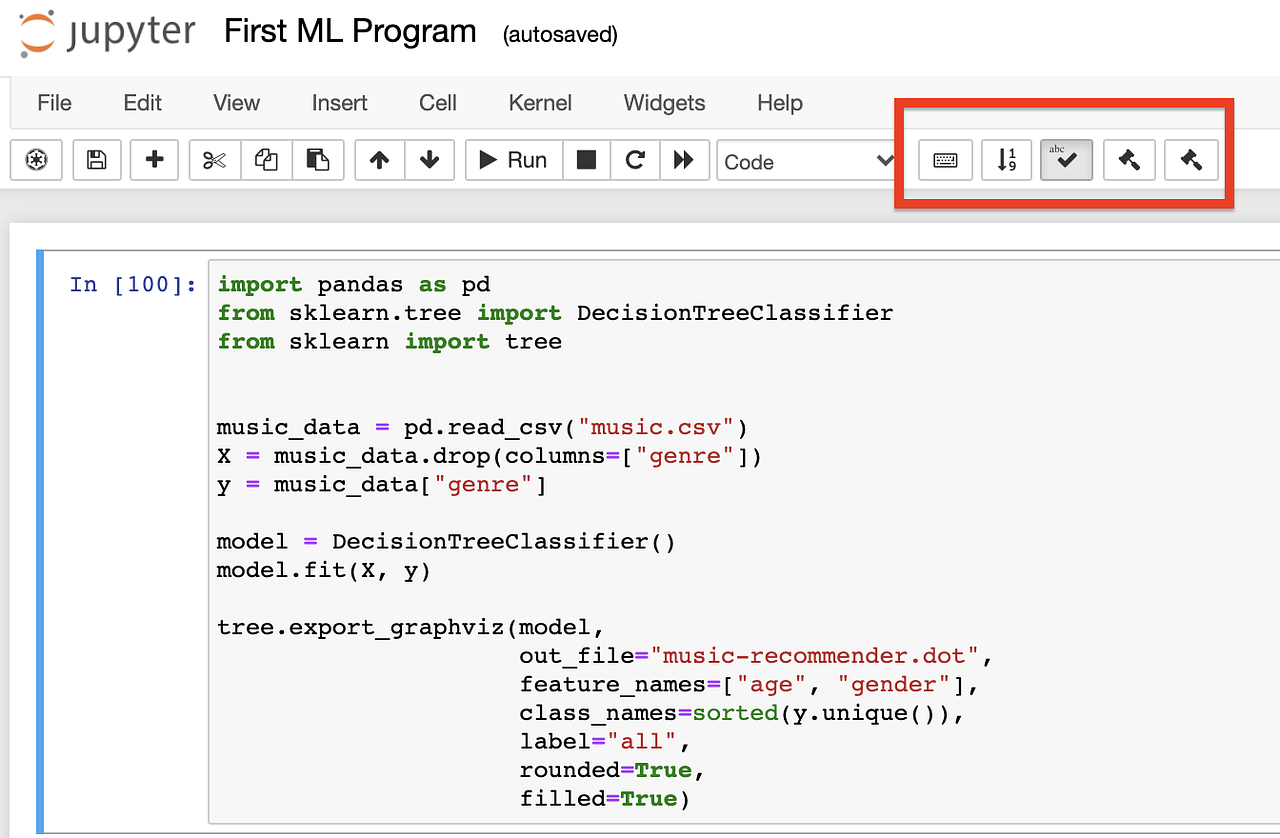The image size is (1280, 838).
Task: Run the current cell
Action: coord(513,160)
